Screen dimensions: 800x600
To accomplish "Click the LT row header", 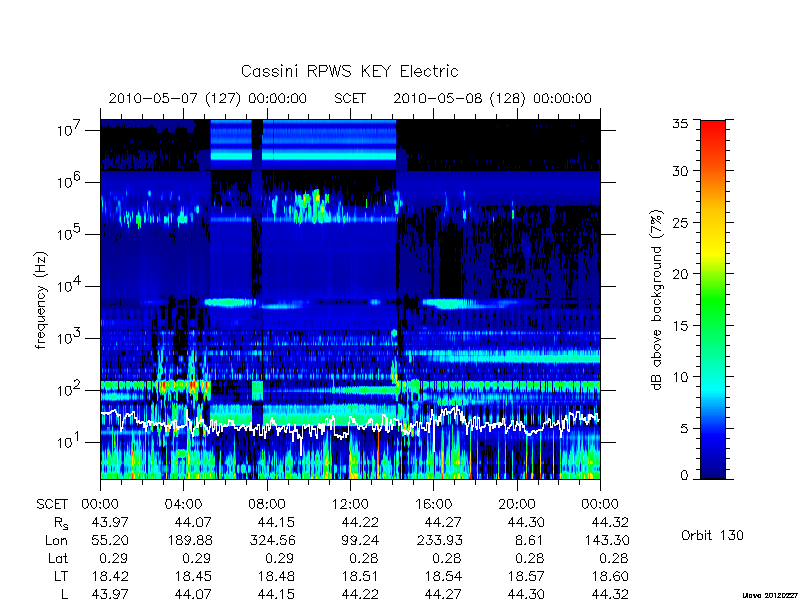I will pyautogui.click(x=61, y=576).
